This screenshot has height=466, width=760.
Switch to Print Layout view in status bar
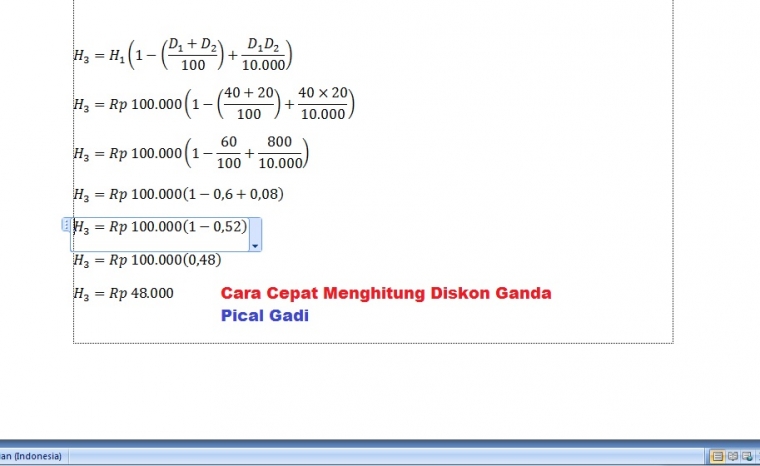(x=717, y=456)
